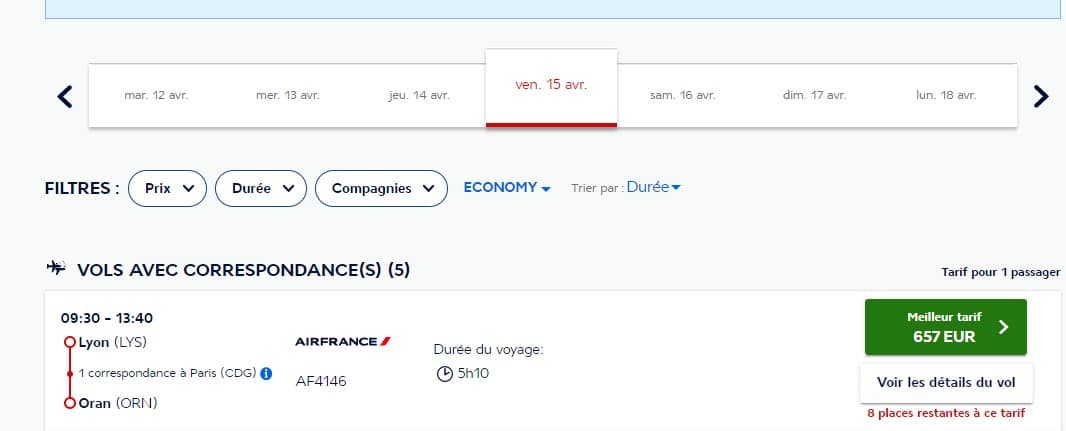Switch to sam. 16 avr. date tab
1066x431 pixels.
point(683,95)
